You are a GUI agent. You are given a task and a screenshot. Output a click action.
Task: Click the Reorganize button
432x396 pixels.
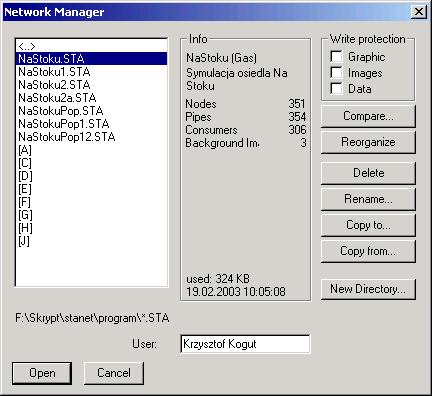tap(368, 142)
